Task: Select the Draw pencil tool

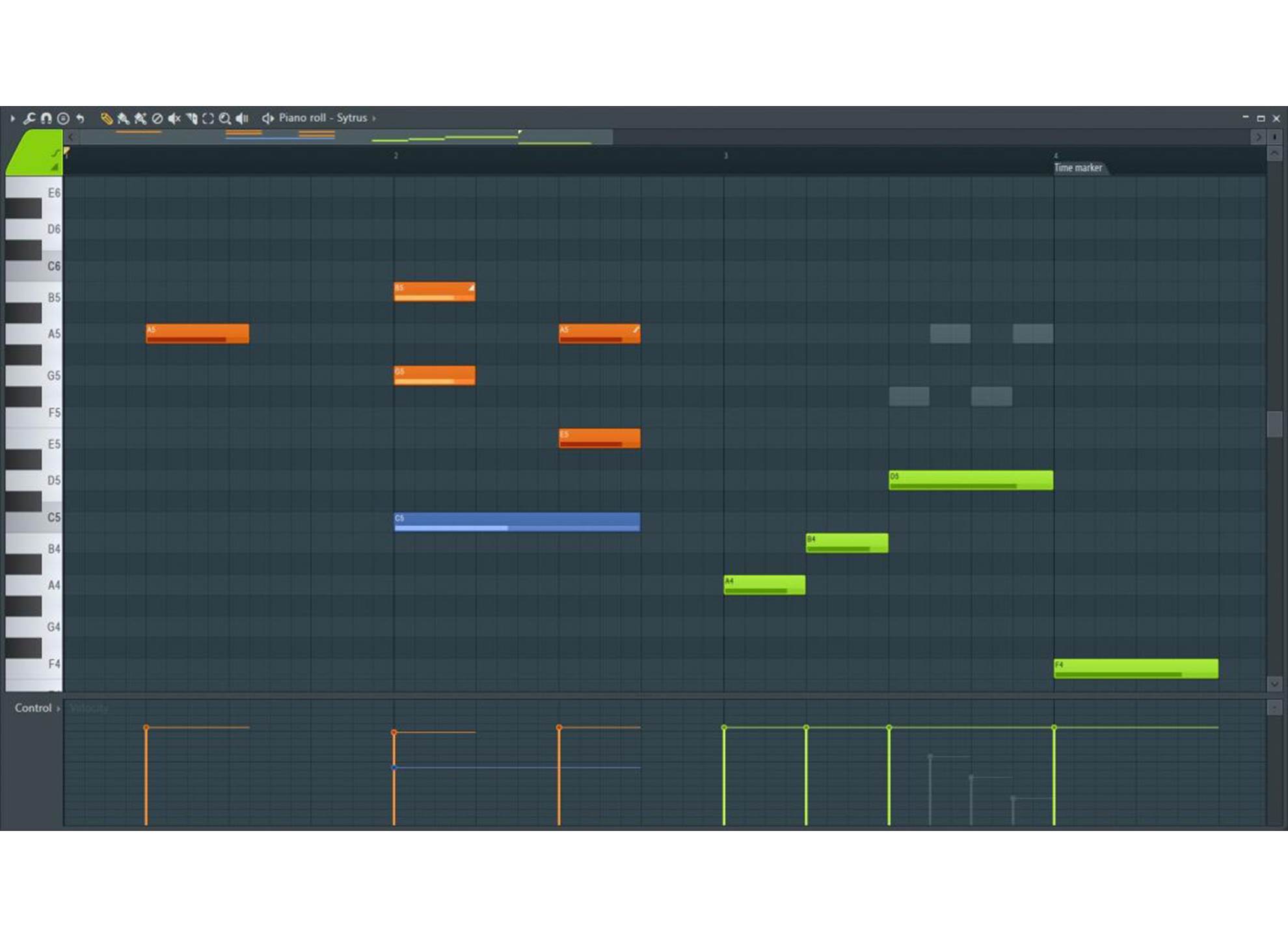Action: (107, 118)
